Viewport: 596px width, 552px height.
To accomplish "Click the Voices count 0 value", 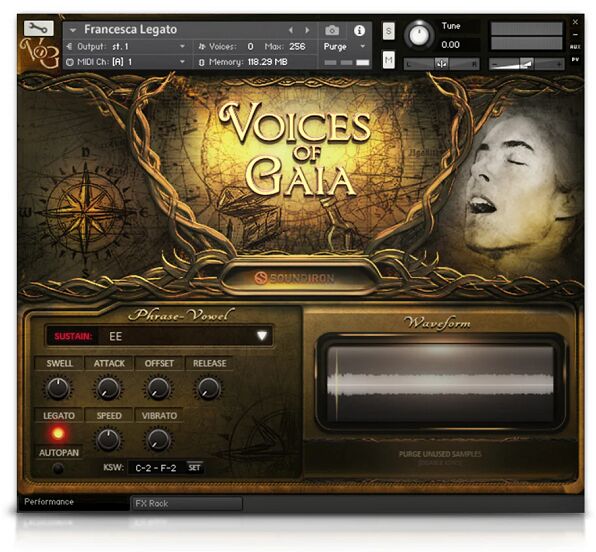I will [250, 47].
